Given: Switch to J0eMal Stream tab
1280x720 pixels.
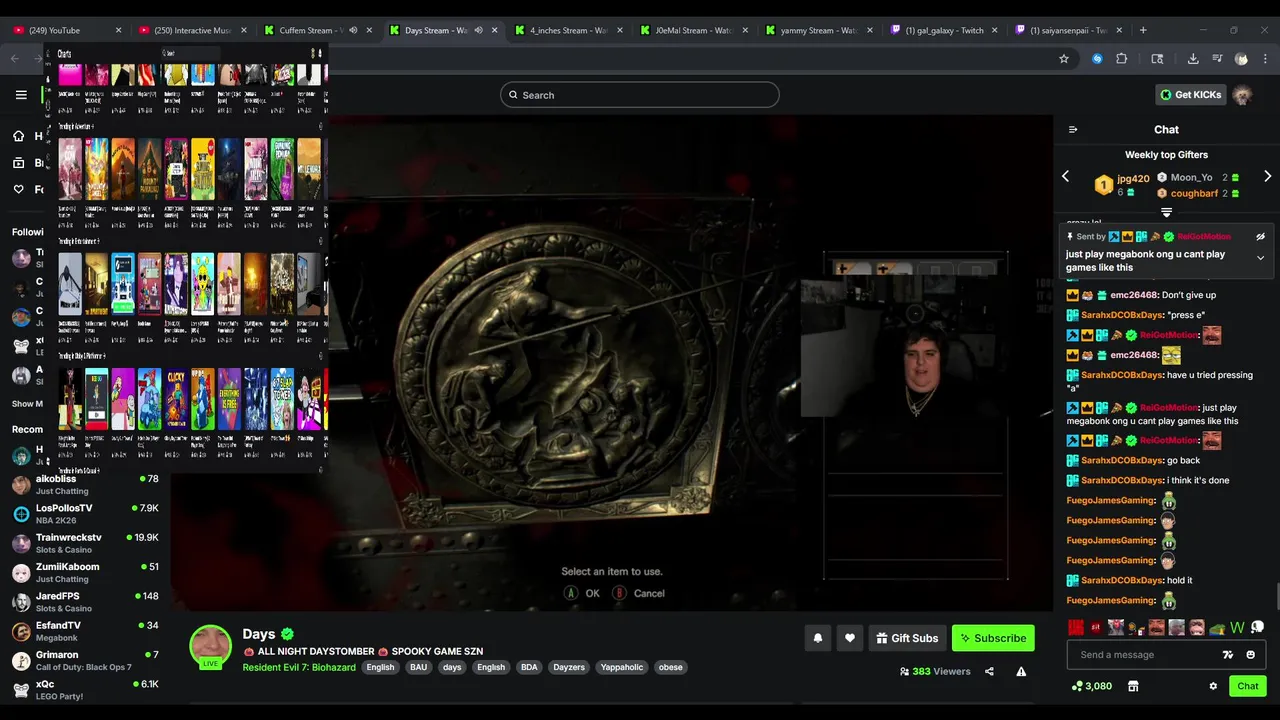Looking at the screenshot, I should pyautogui.click(x=695, y=30).
